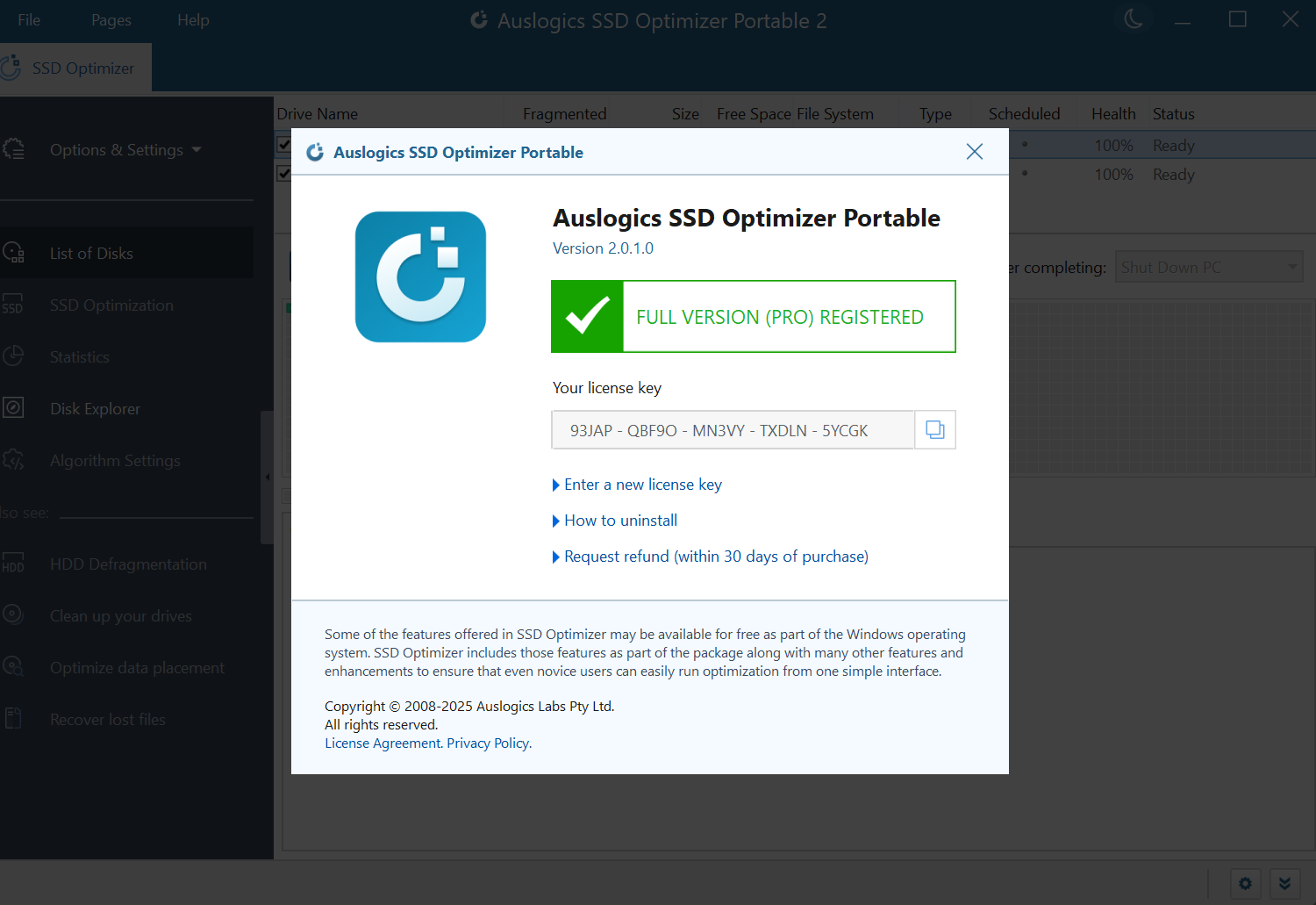Click List of Disks sidebar icon
The height and width of the screenshot is (905, 1316).
[x=13, y=253]
